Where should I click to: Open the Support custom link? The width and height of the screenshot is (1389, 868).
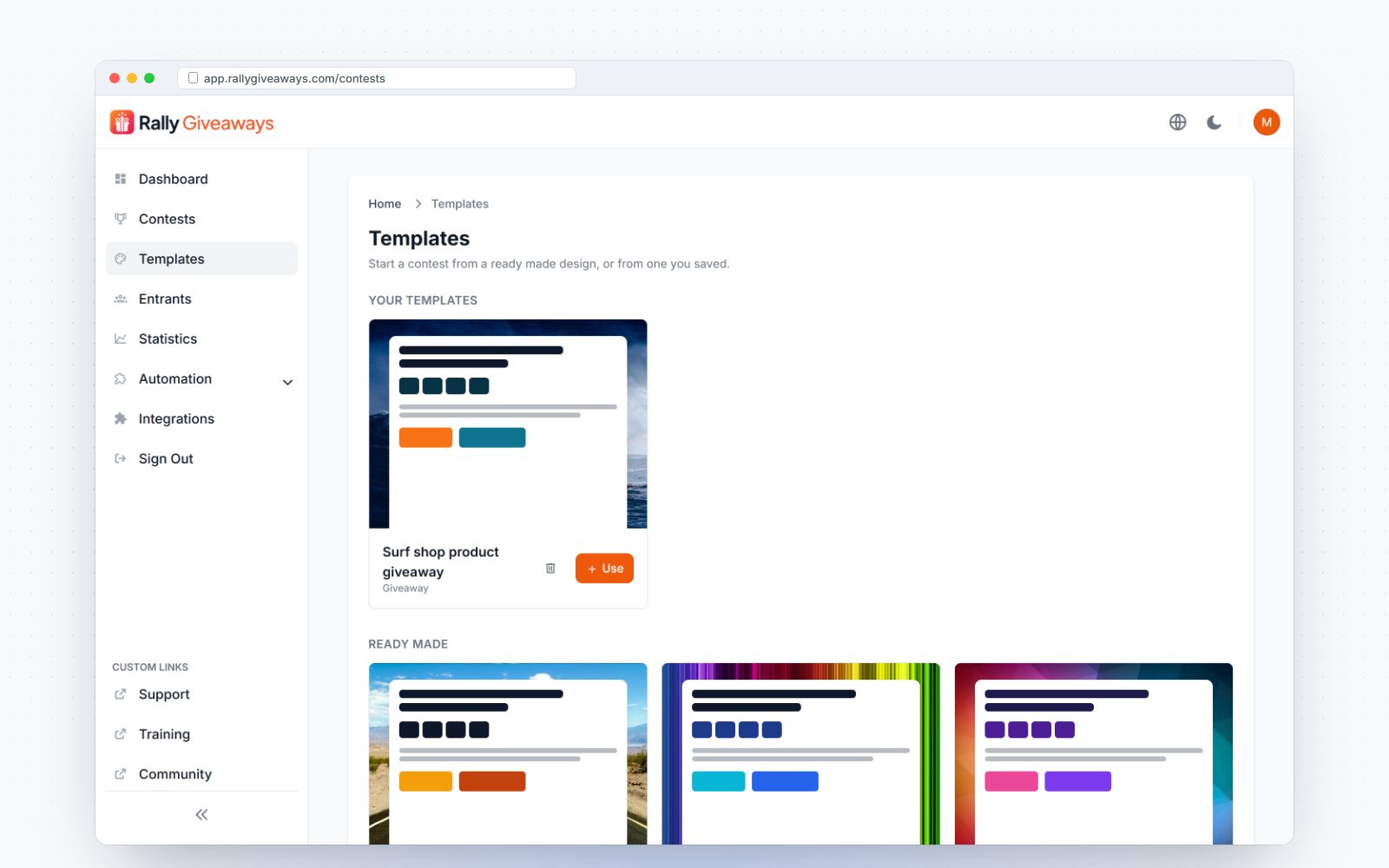pyautogui.click(x=201, y=694)
